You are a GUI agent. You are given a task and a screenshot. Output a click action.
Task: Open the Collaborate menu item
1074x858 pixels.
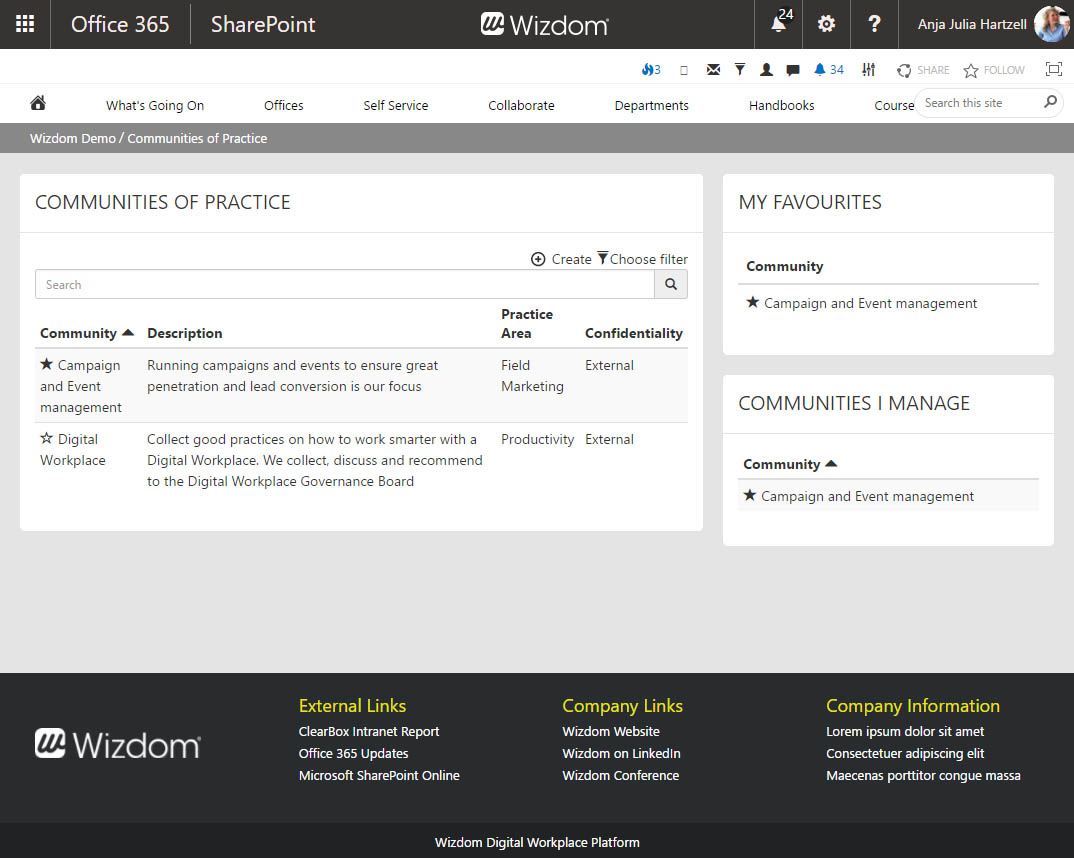coord(521,105)
